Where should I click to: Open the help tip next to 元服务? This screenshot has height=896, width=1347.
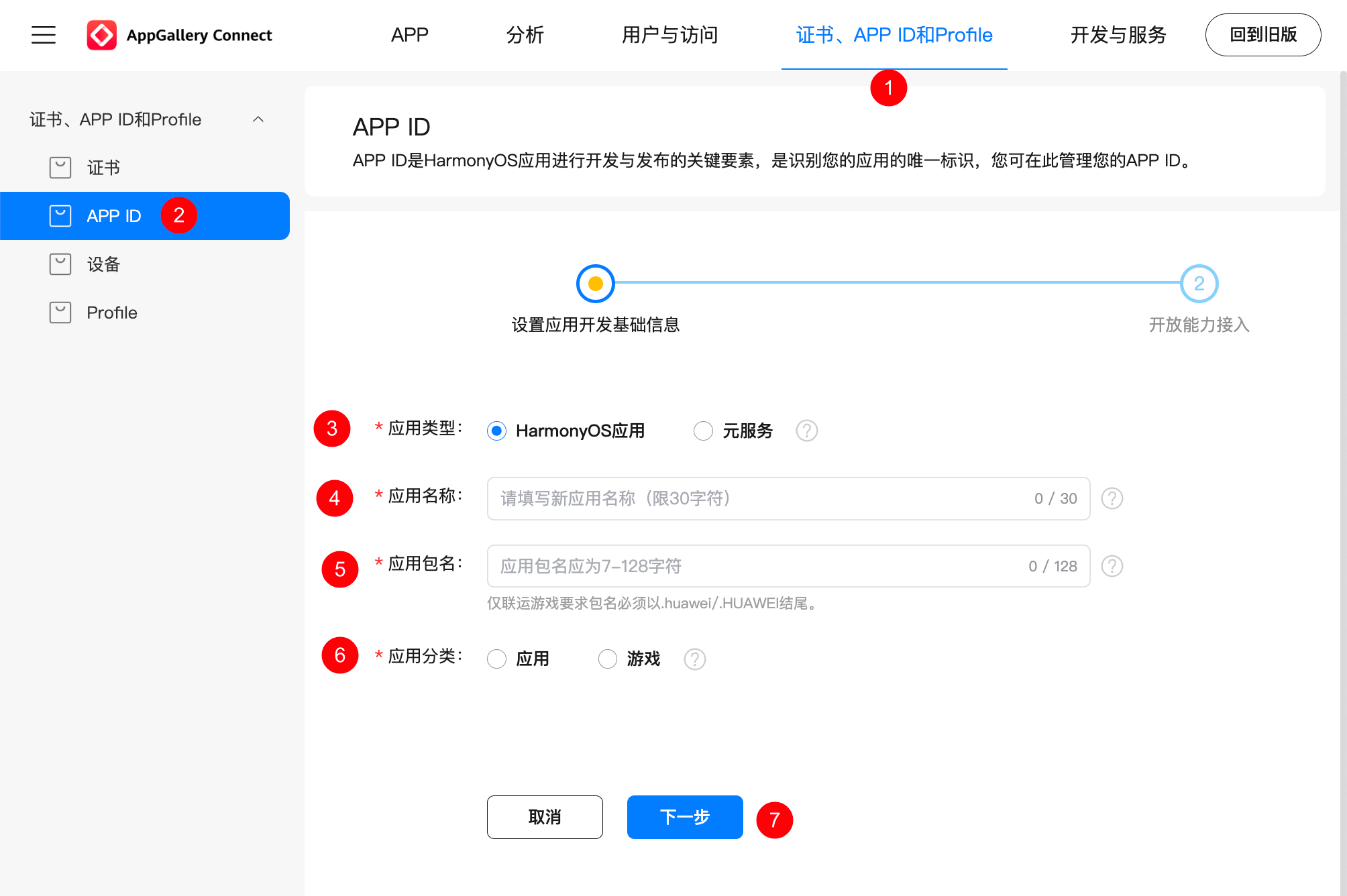(x=806, y=431)
